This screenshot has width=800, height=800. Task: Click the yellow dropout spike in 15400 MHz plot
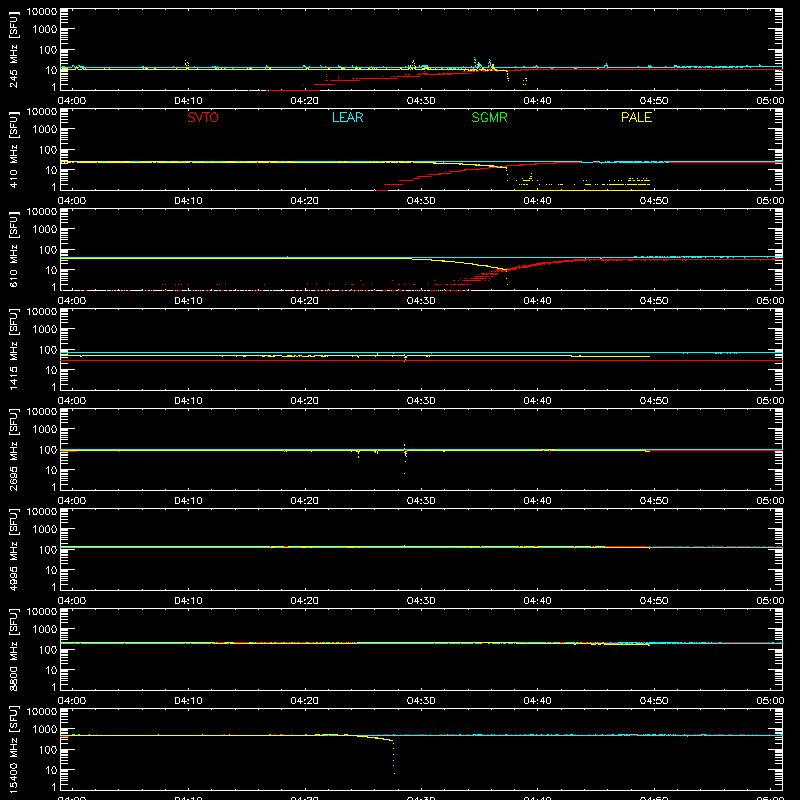coord(393,757)
